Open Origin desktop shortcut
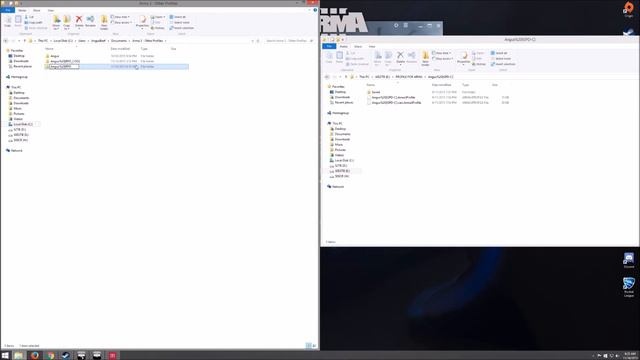 [629, 9]
